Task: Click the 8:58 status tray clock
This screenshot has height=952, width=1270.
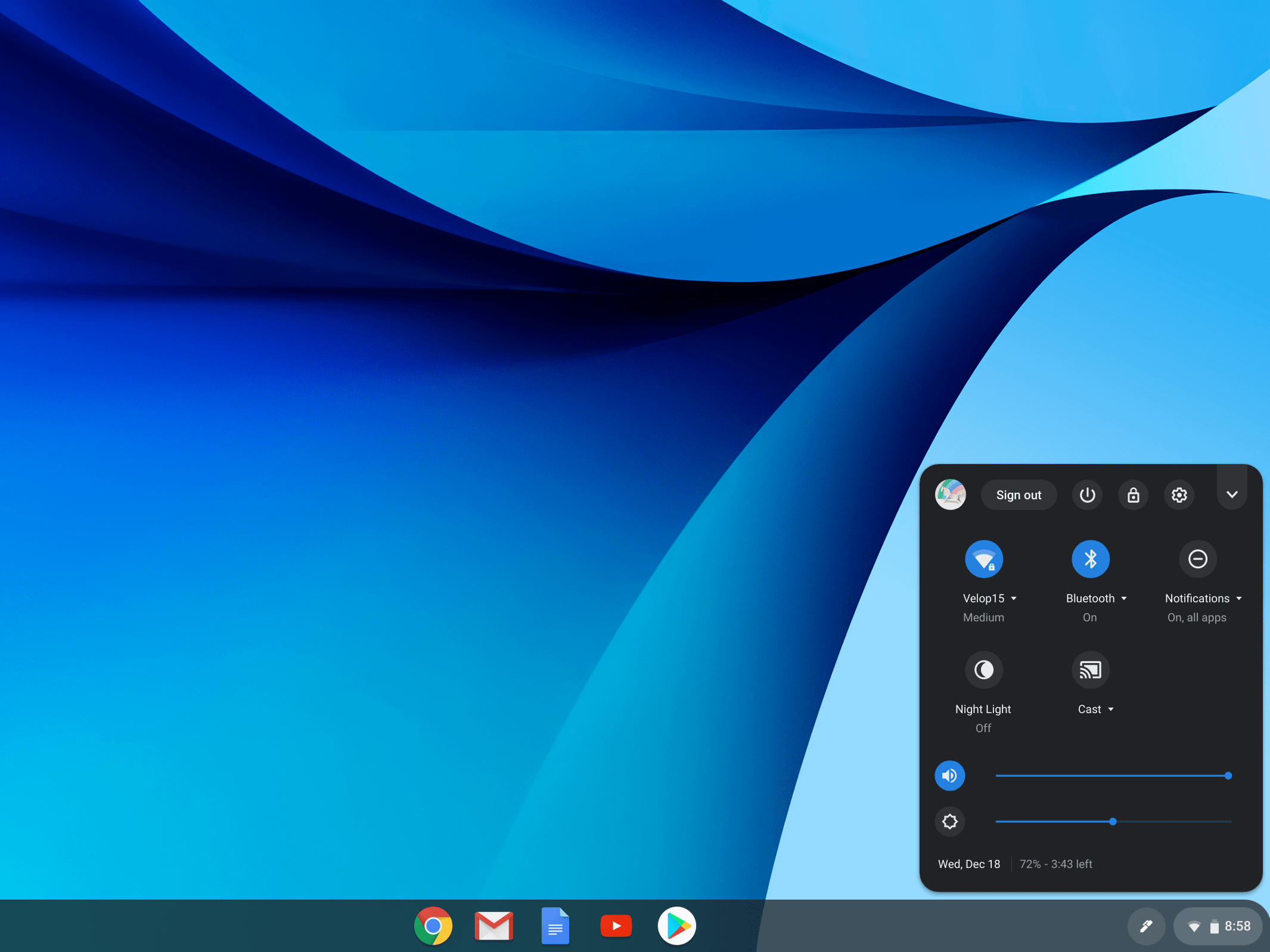Action: tap(1237, 926)
